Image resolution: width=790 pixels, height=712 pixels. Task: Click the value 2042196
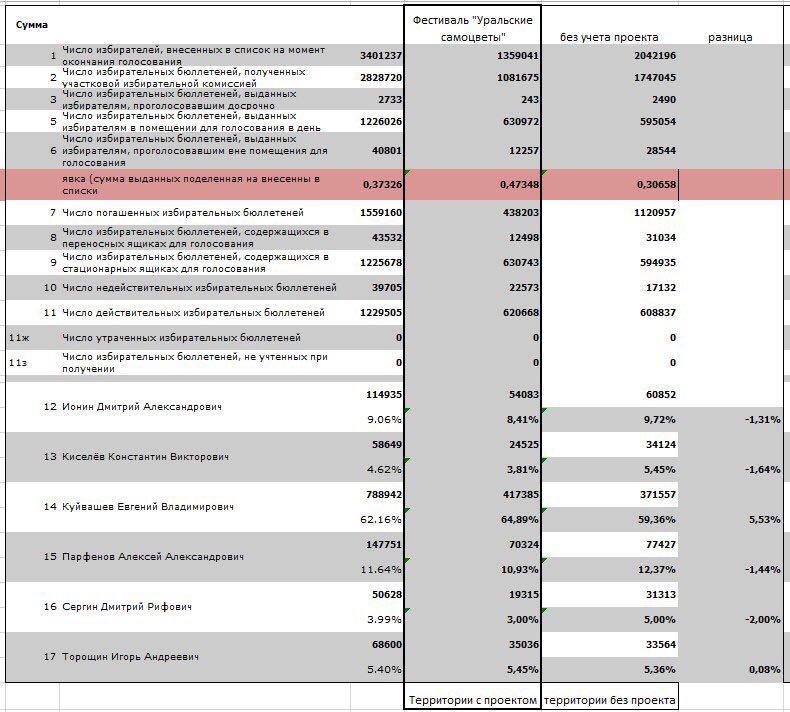655,55
